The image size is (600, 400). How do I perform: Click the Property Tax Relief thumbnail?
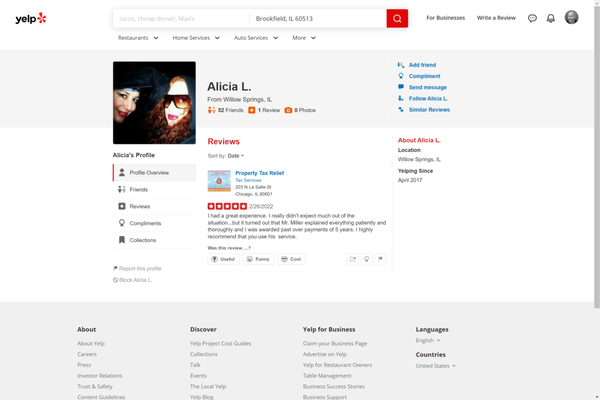pyautogui.click(x=219, y=181)
